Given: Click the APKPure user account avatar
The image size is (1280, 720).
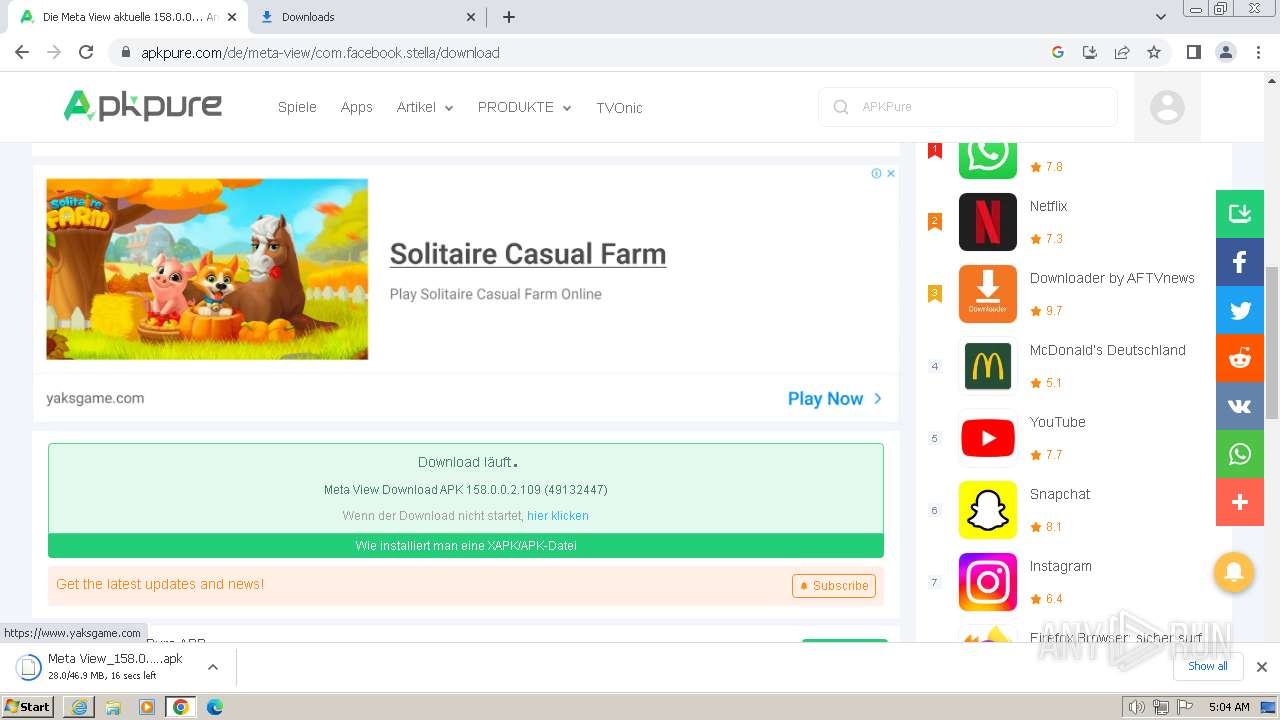Looking at the screenshot, I should point(1167,107).
